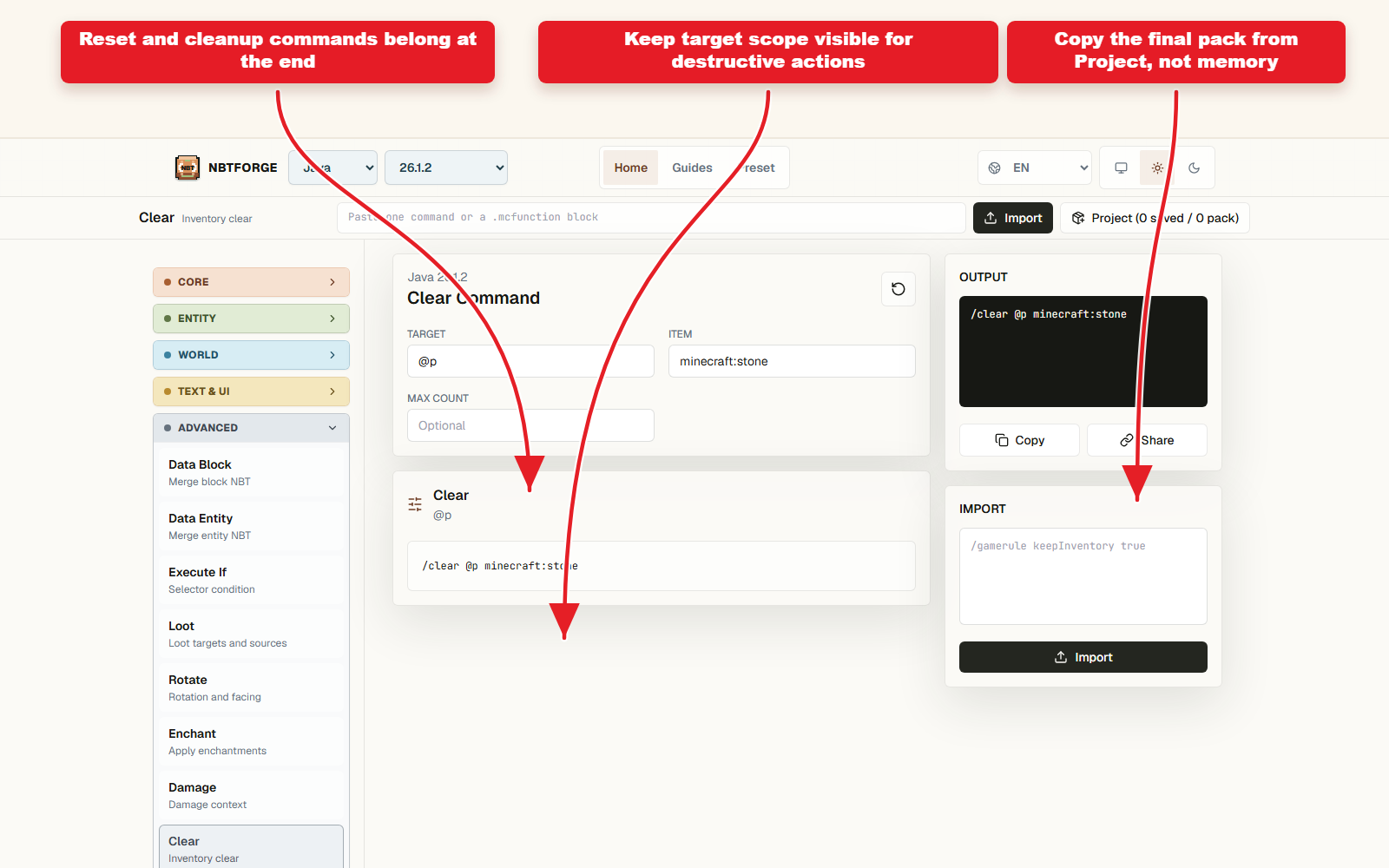Go to the Home tab
This screenshot has height=868, width=1389.
(x=631, y=168)
